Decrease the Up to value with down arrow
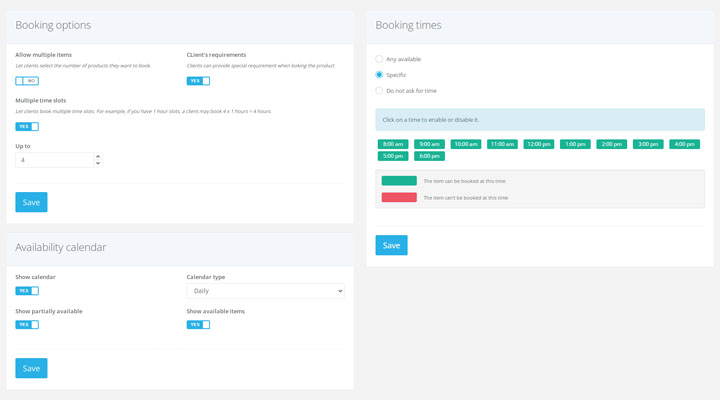The image size is (720, 400). click(98, 163)
